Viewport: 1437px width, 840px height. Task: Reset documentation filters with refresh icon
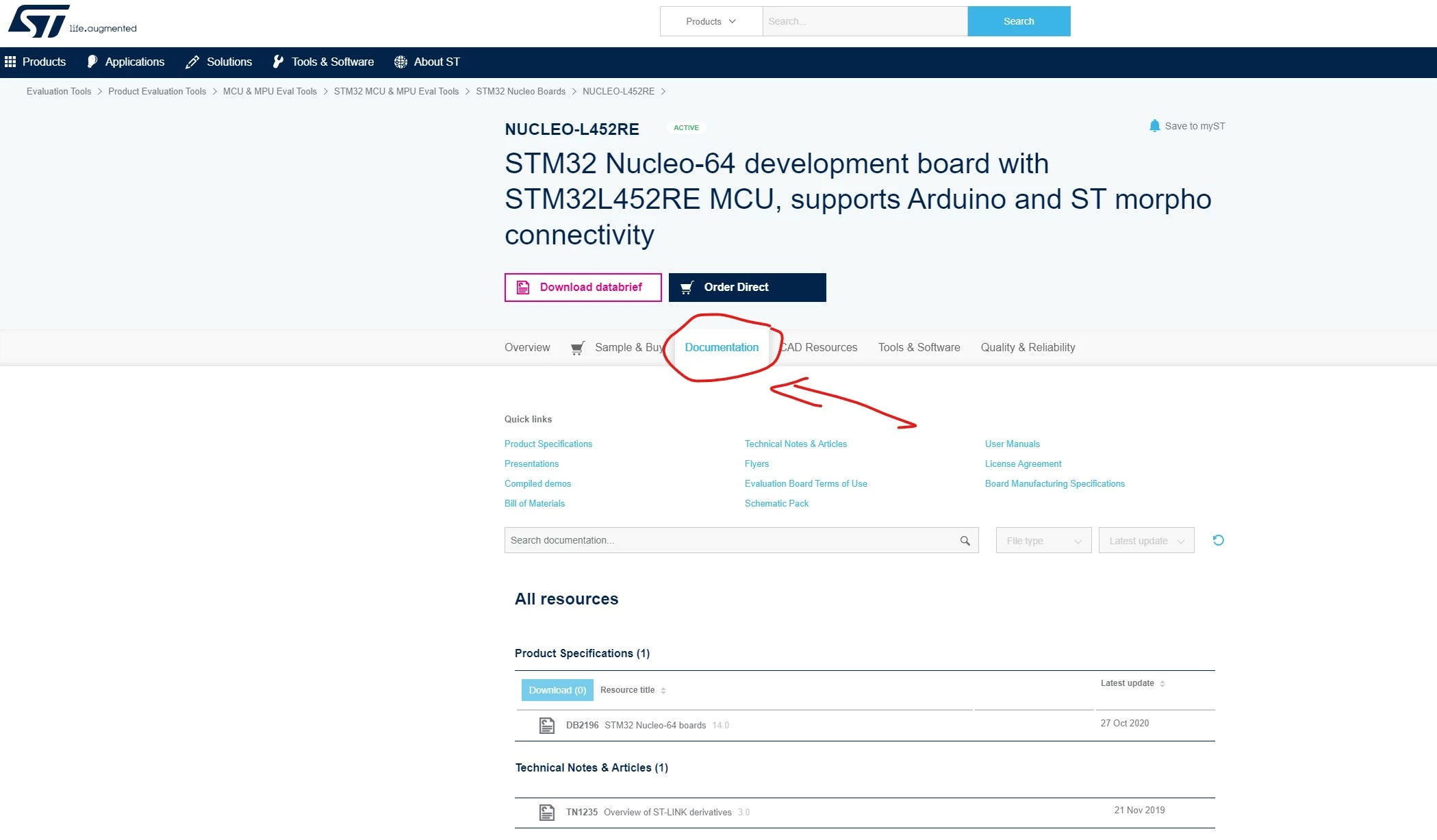pos(1218,540)
